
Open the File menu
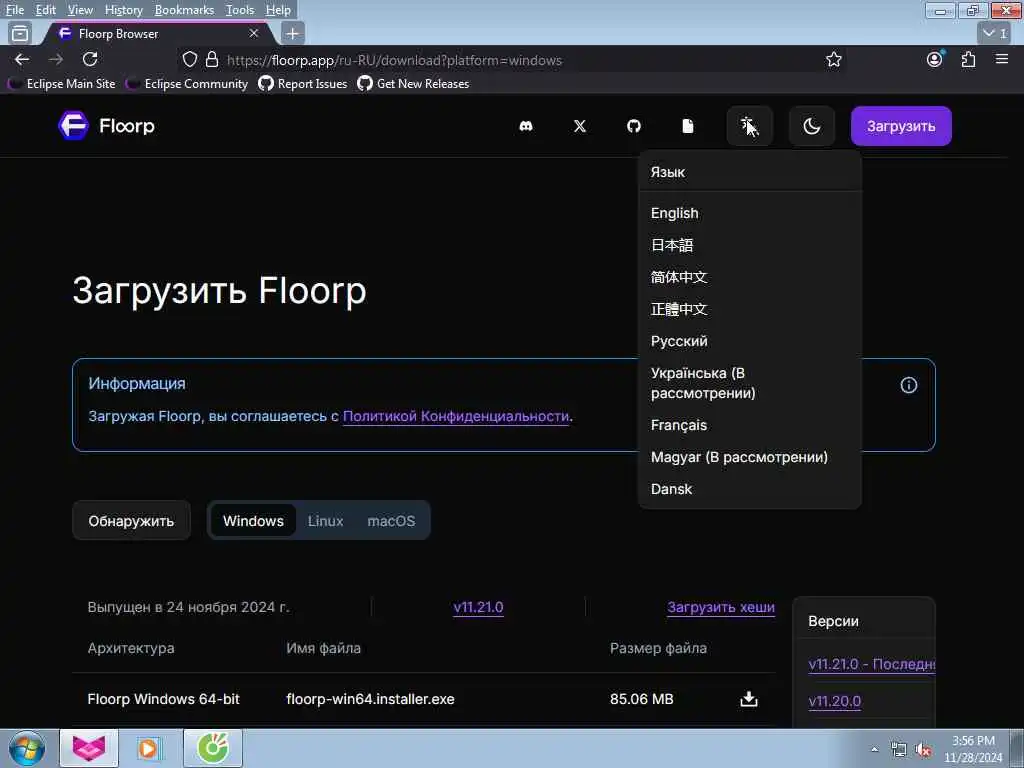tap(14, 10)
